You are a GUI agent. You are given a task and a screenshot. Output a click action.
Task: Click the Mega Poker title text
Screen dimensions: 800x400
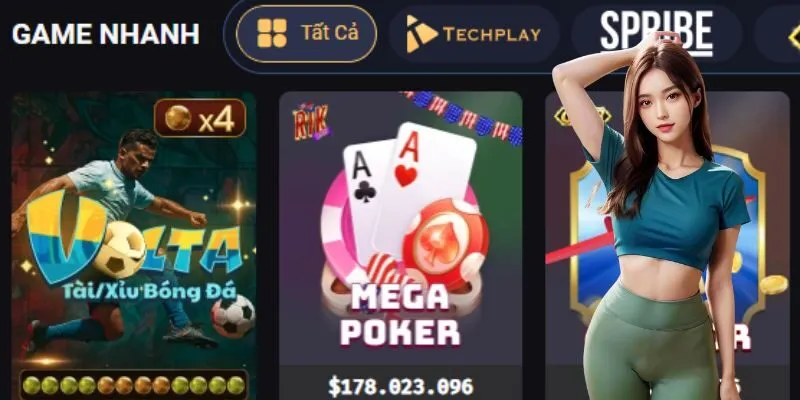click(401, 314)
